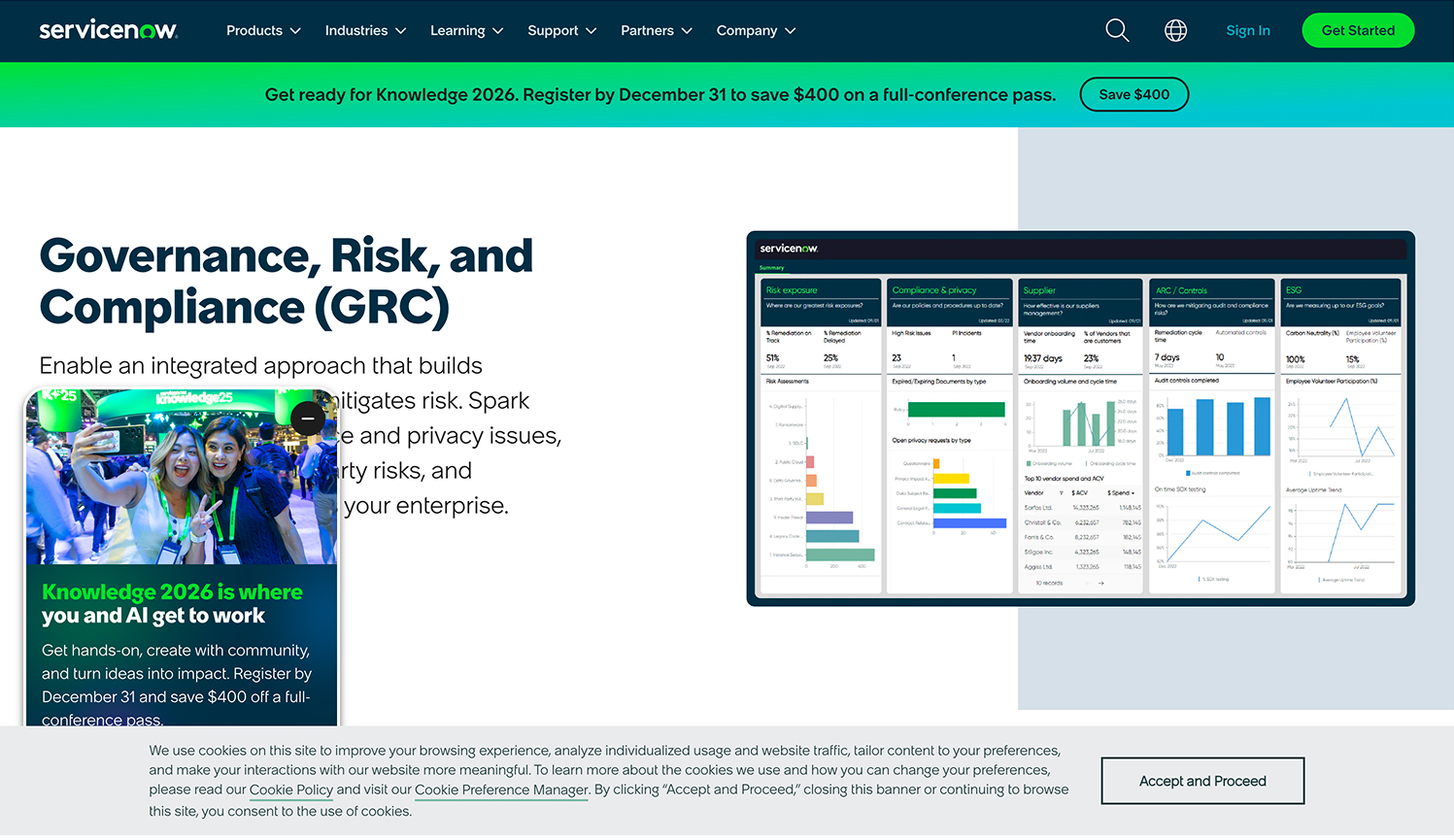Viewport: 1454px width, 840px height.
Task: Open the Cookie Policy link
Action: (x=290, y=790)
